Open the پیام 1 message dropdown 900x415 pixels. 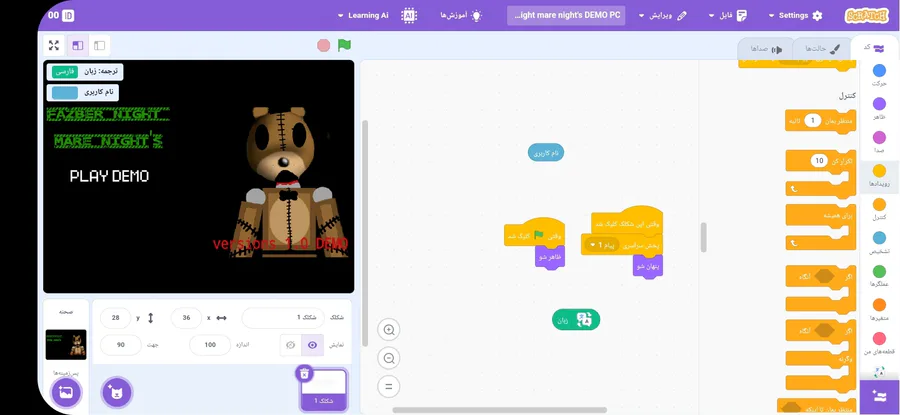click(602, 245)
